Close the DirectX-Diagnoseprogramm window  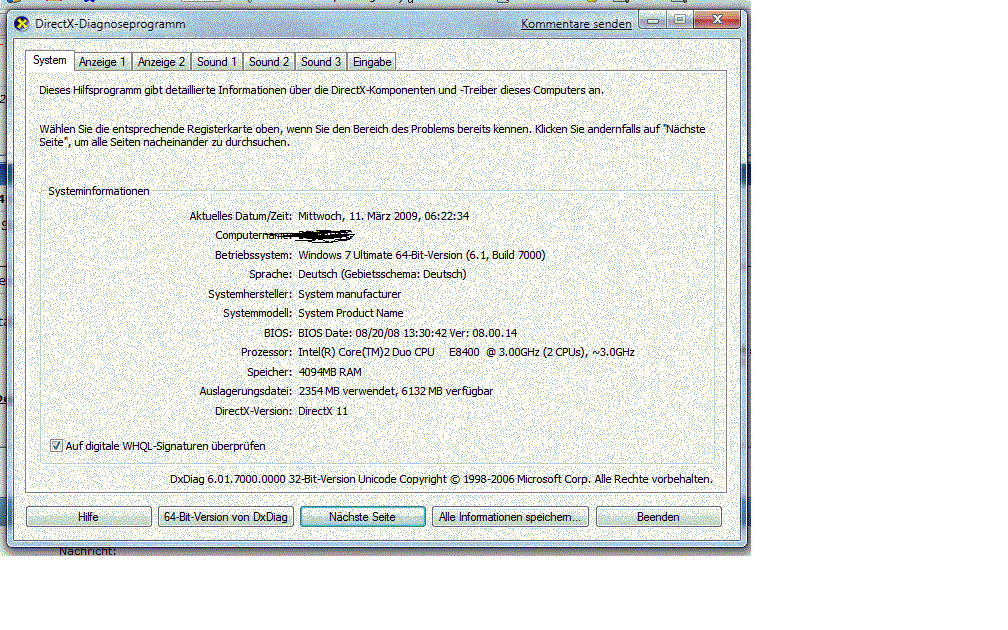click(717, 20)
